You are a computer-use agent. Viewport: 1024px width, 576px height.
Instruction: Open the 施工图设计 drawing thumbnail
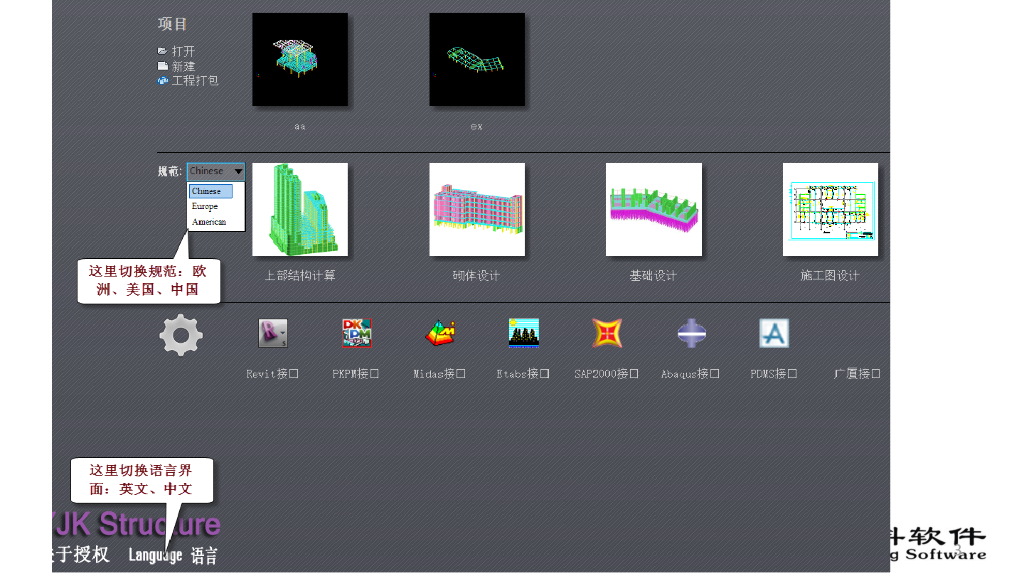830,209
